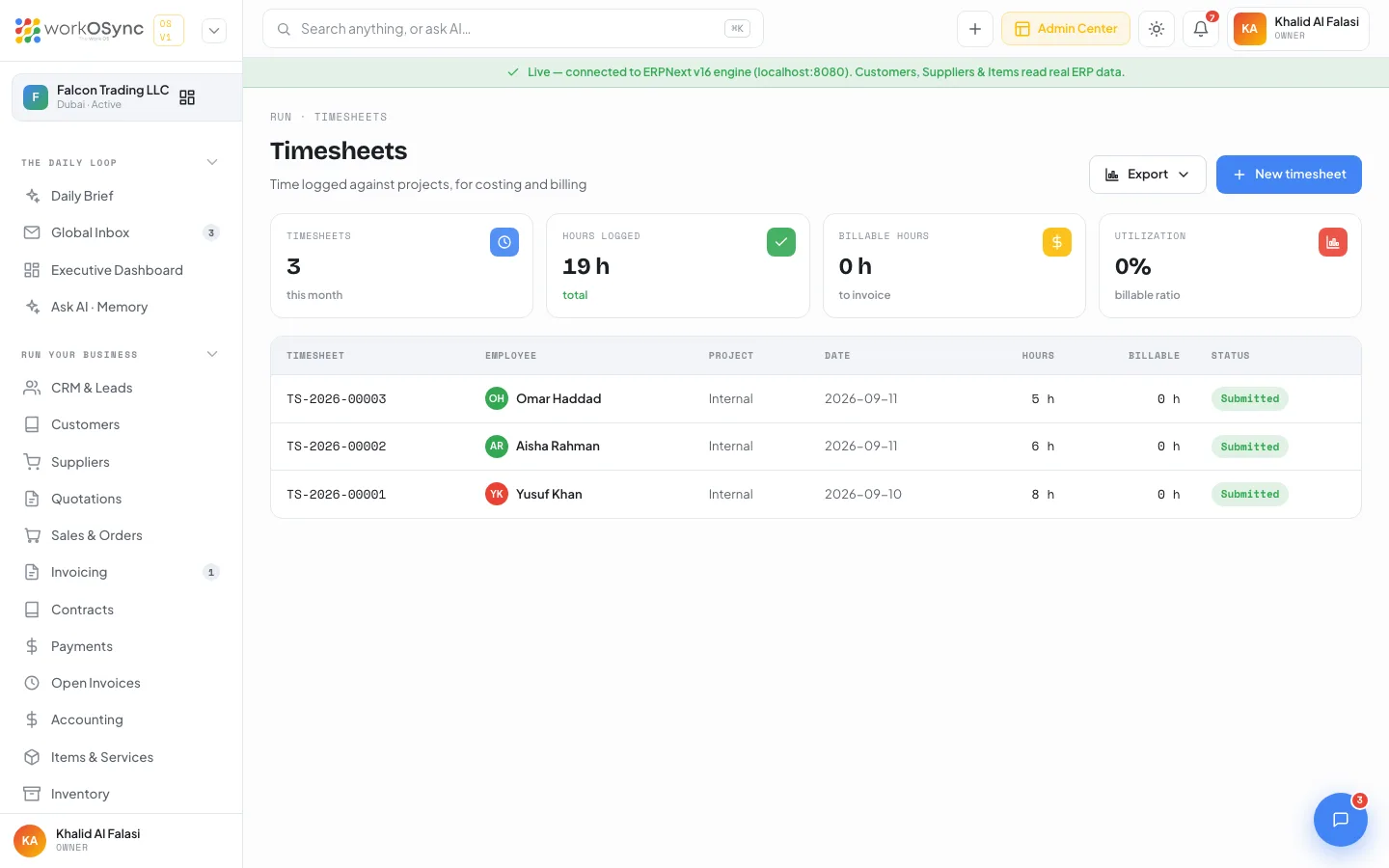Click Yusuf Khan's YK avatar
The width and height of the screenshot is (1389, 868).
497,494
